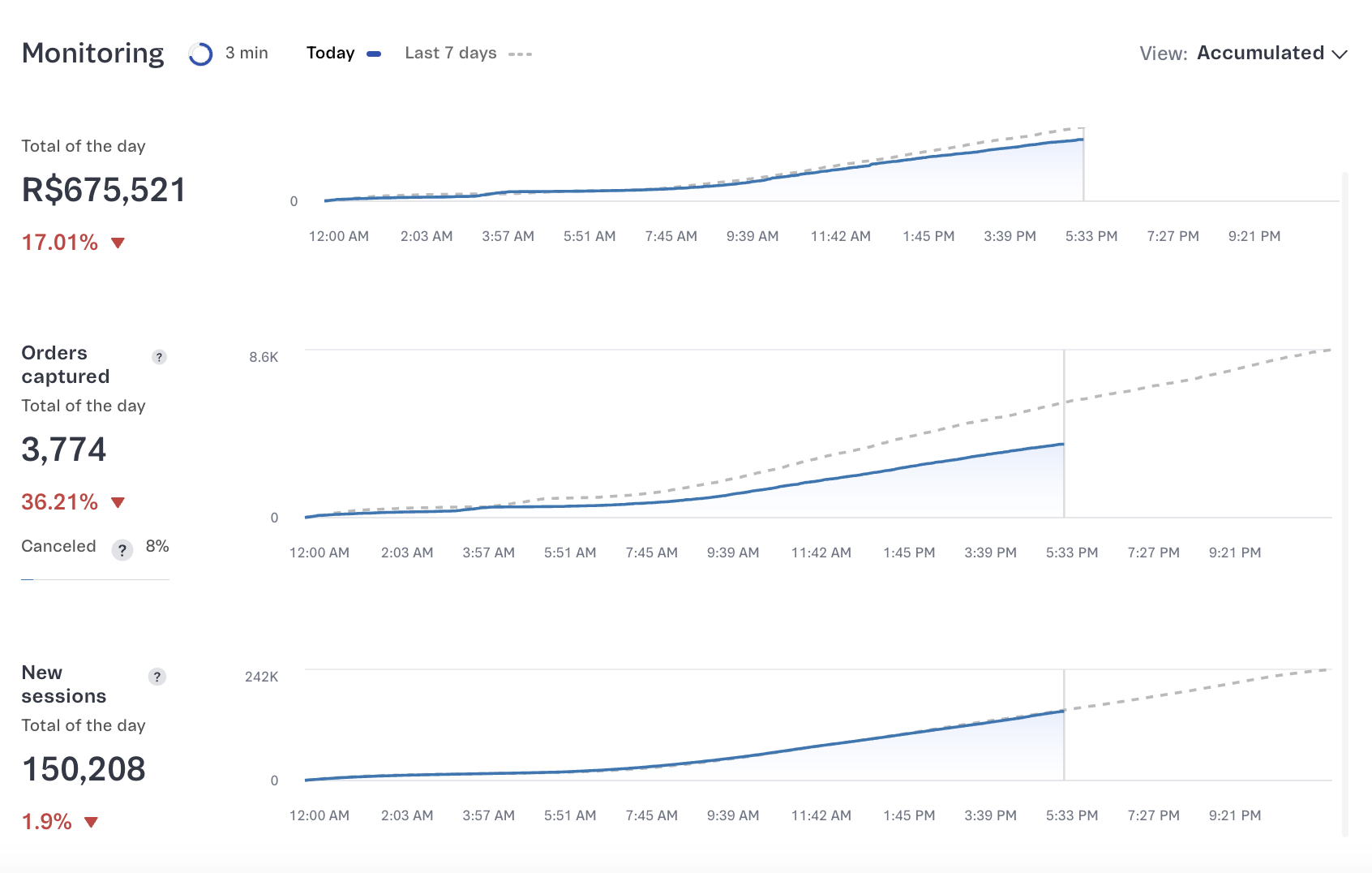Click the red down arrow beside 1.9%
The image size is (1372, 873).
pyautogui.click(x=92, y=822)
